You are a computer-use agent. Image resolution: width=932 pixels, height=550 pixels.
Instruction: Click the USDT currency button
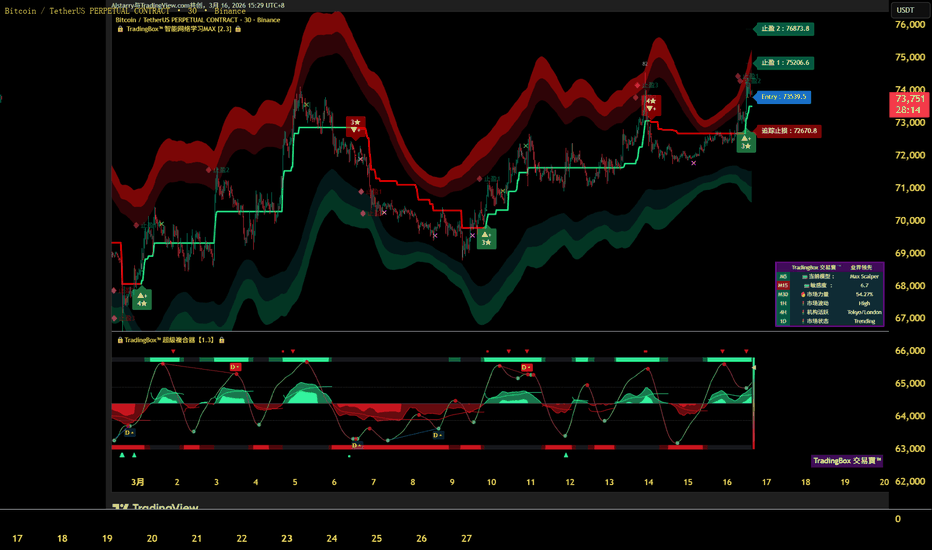click(x=905, y=10)
